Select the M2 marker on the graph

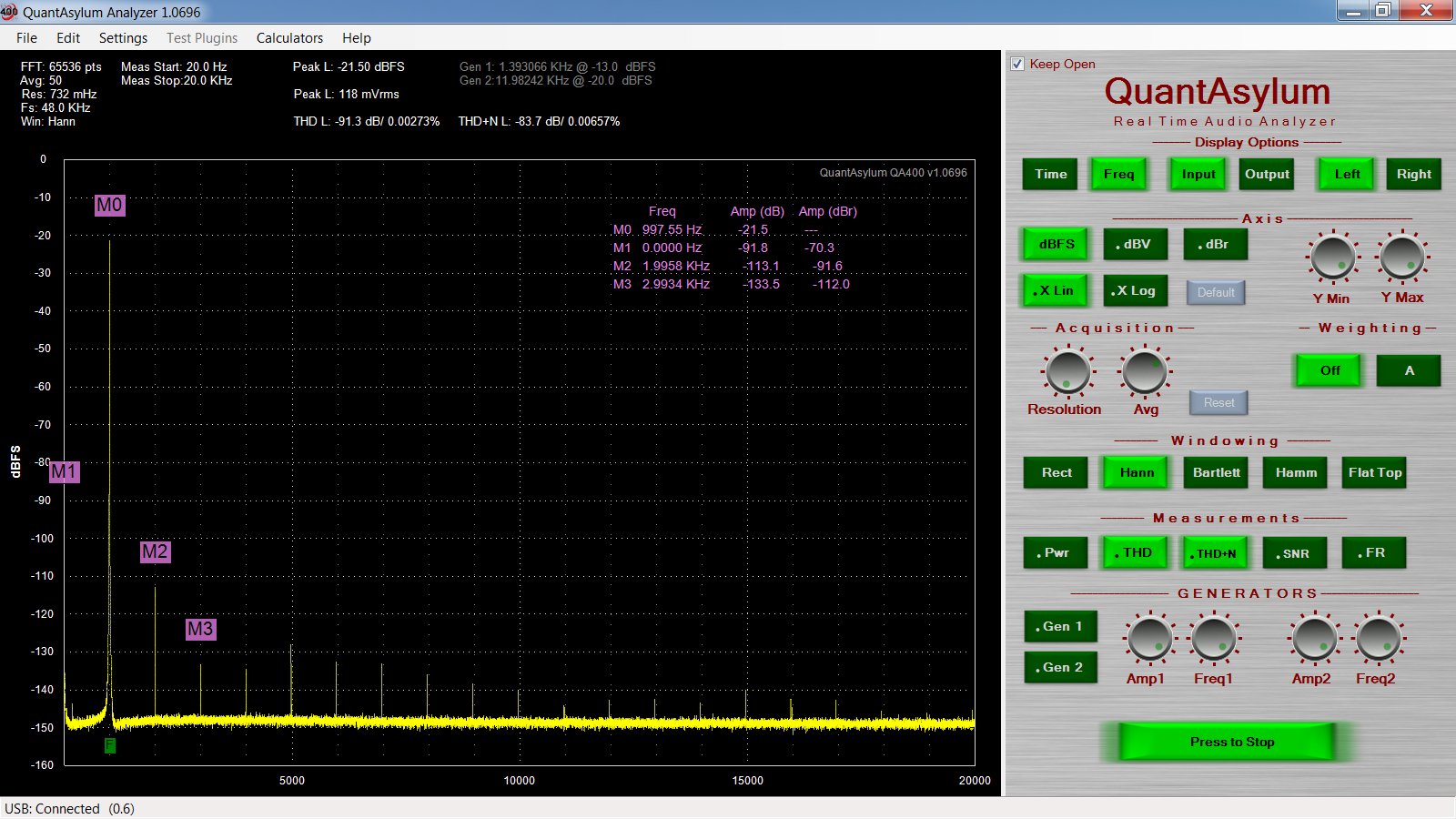point(155,551)
